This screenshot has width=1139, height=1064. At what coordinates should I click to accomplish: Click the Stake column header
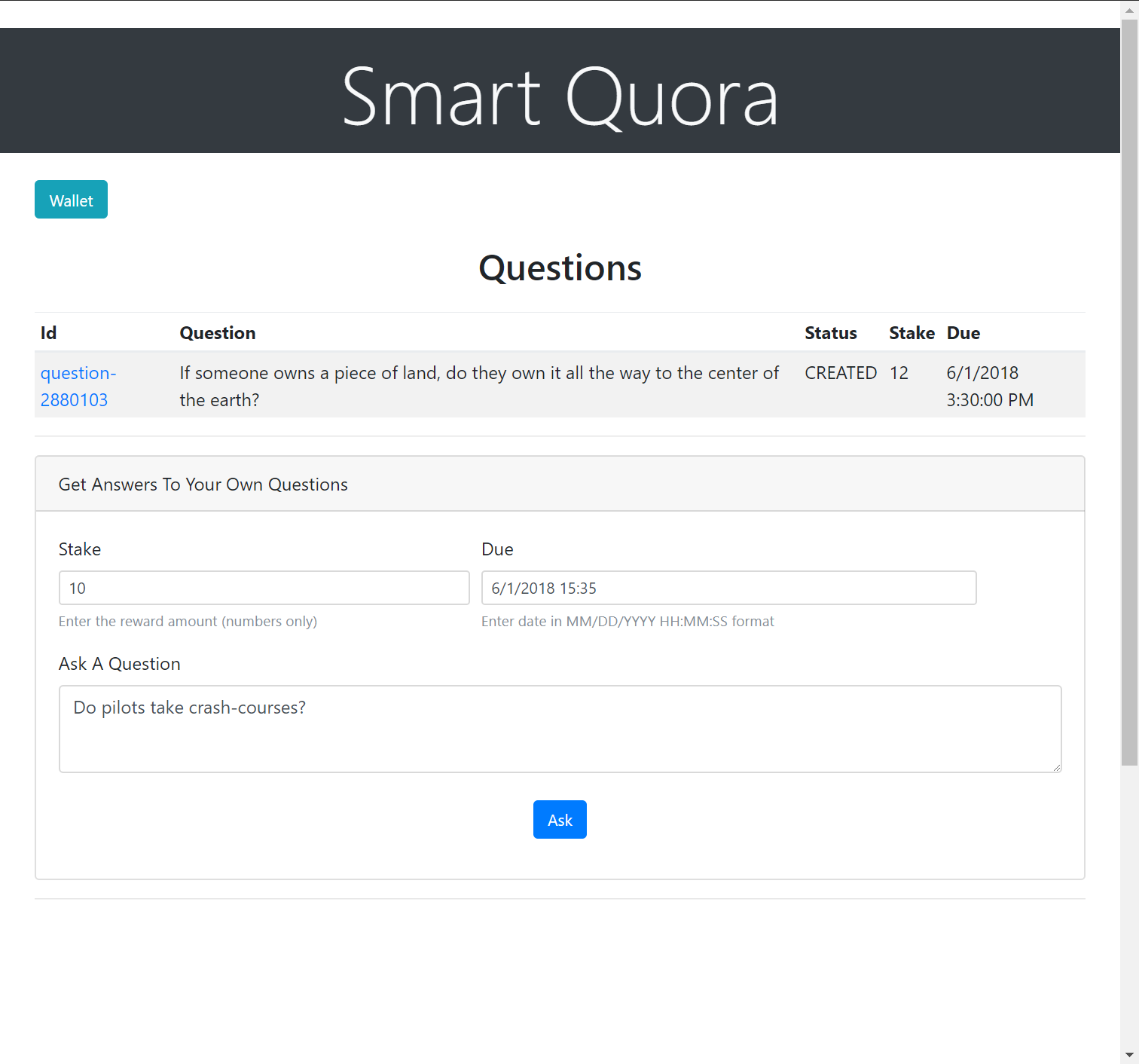point(912,333)
